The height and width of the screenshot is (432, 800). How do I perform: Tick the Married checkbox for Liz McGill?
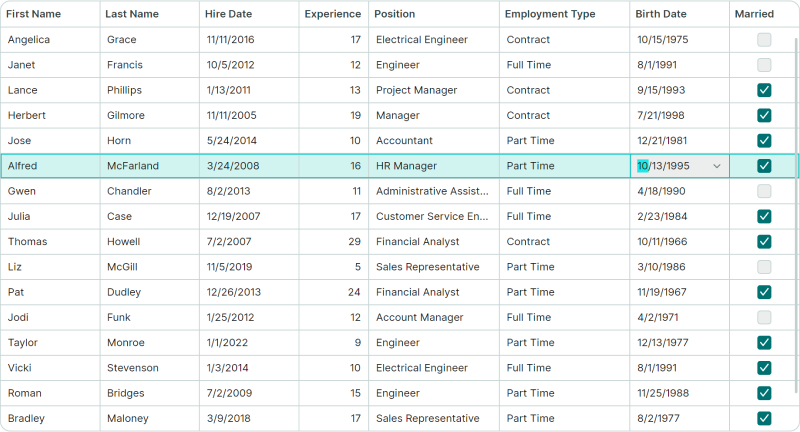click(x=764, y=267)
